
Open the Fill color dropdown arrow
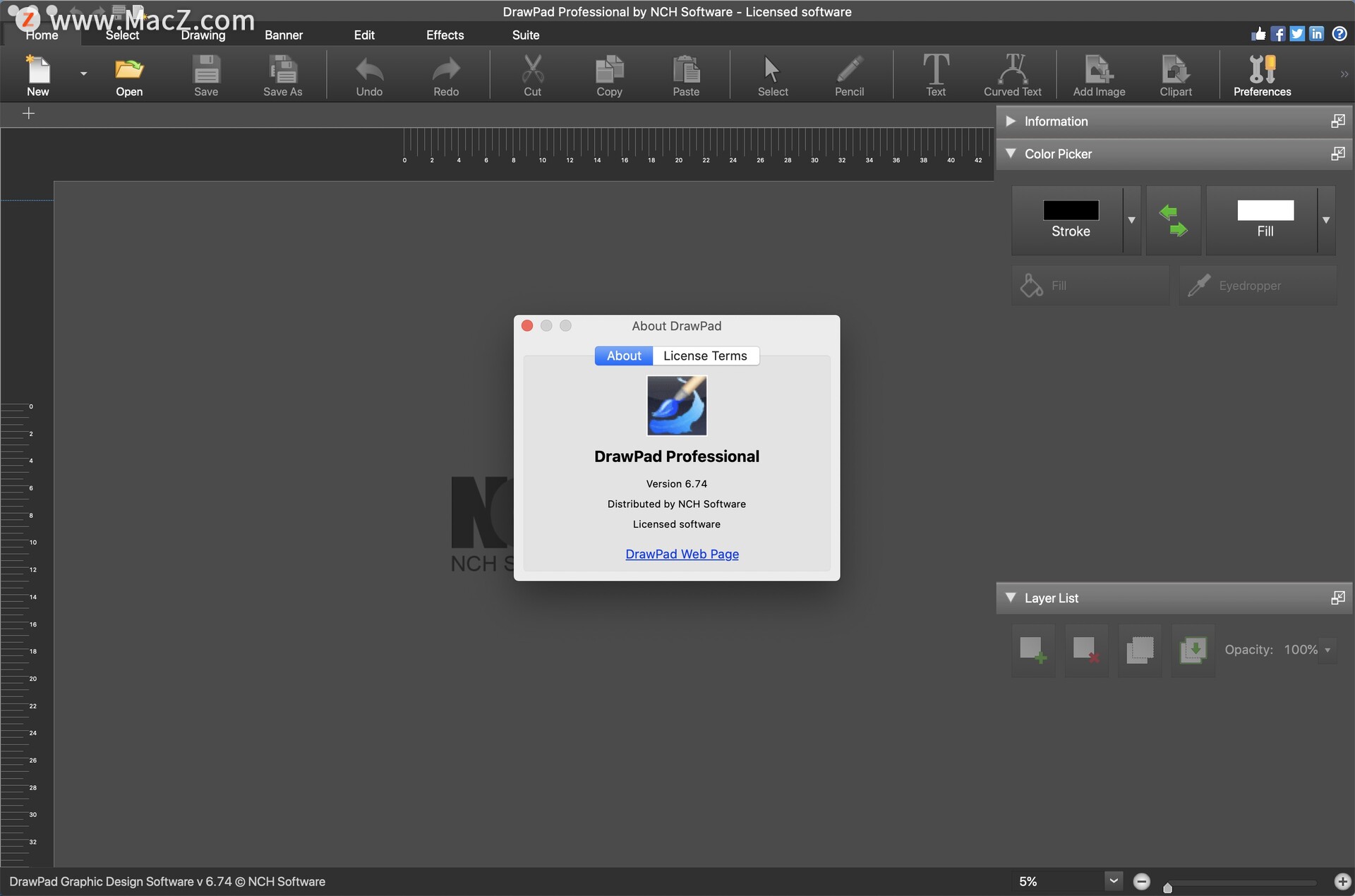[1326, 221]
